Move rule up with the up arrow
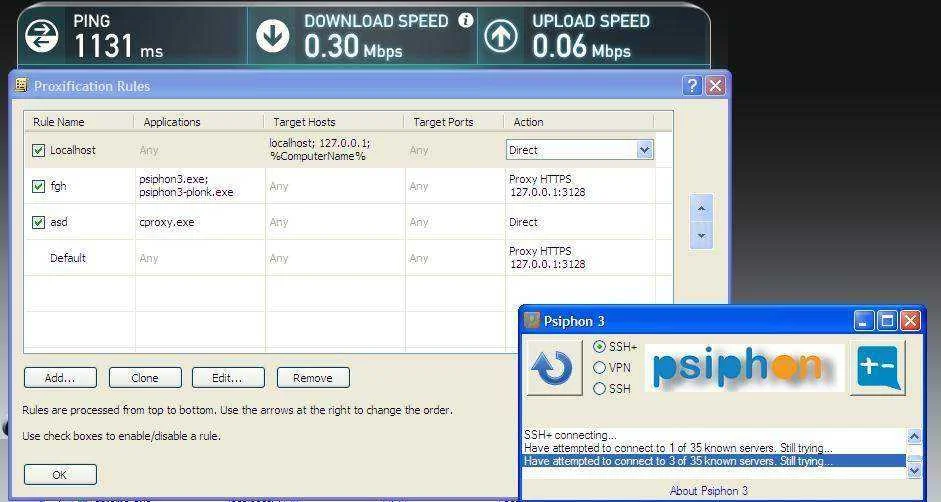The height and width of the screenshot is (502, 941). point(701,208)
